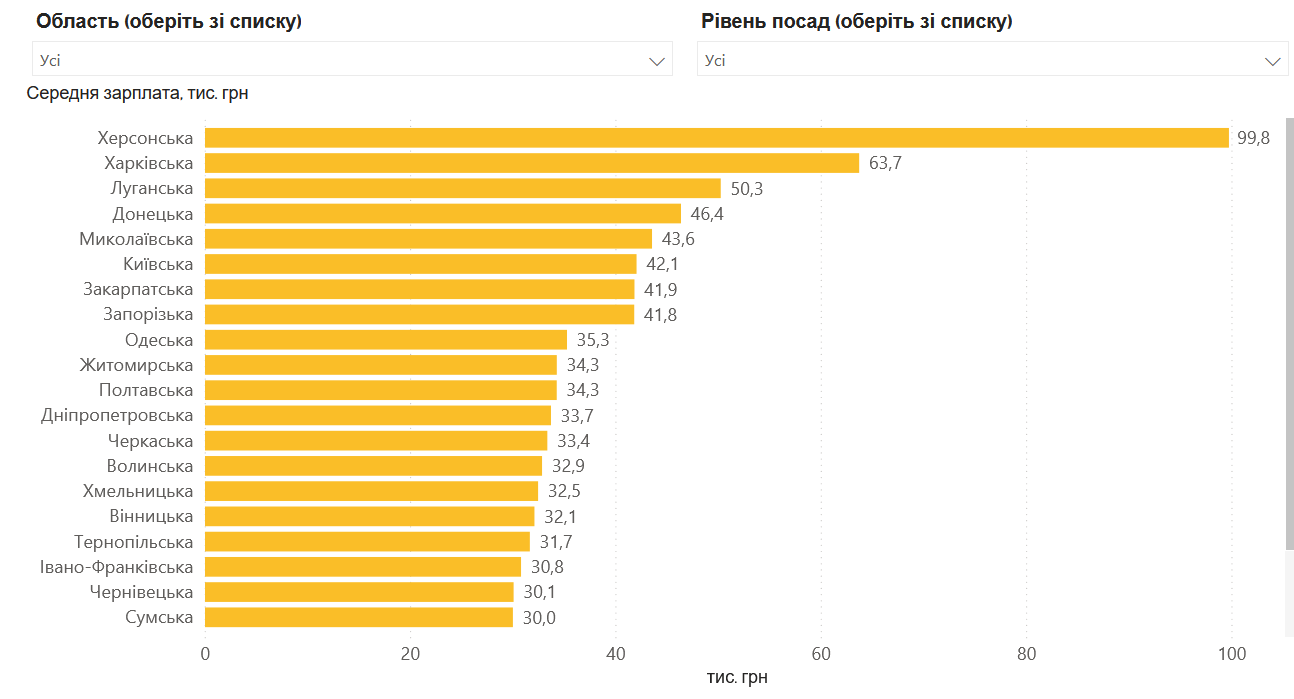Select the Харківська bar in the chart

[x=532, y=163]
